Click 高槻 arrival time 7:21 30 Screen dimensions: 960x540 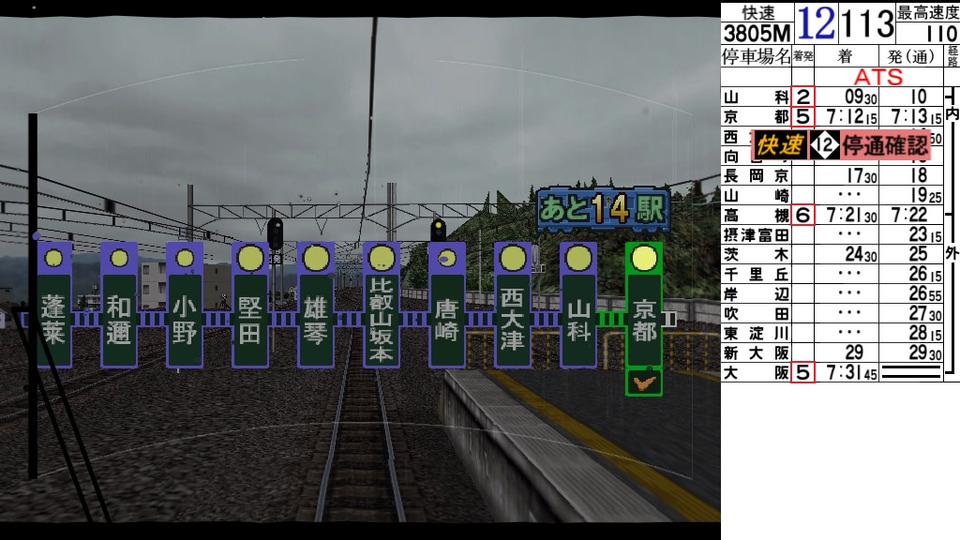pyautogui.click(x=852, y=216)
